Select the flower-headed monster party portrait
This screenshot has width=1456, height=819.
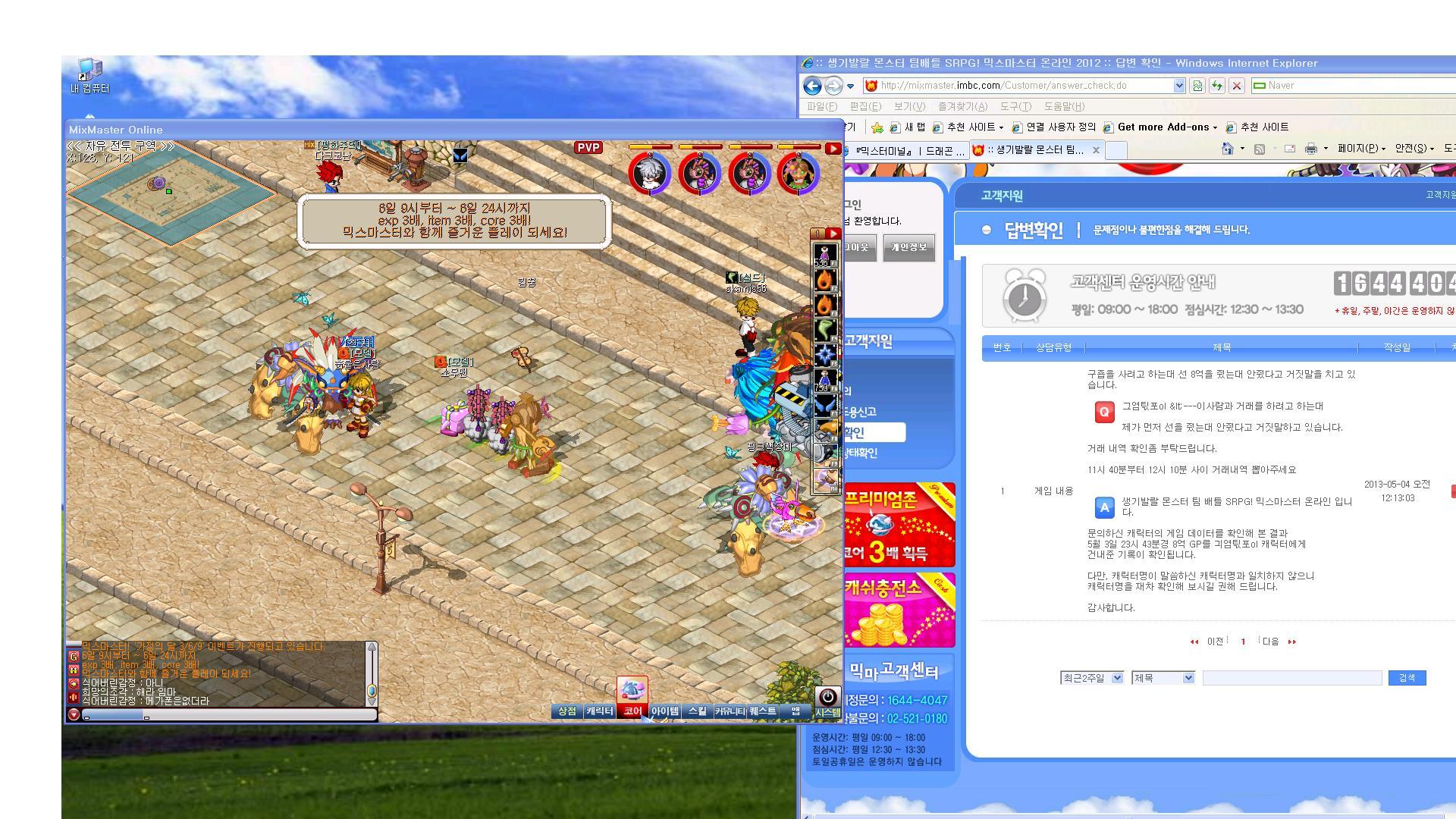[x=797, y=173]
